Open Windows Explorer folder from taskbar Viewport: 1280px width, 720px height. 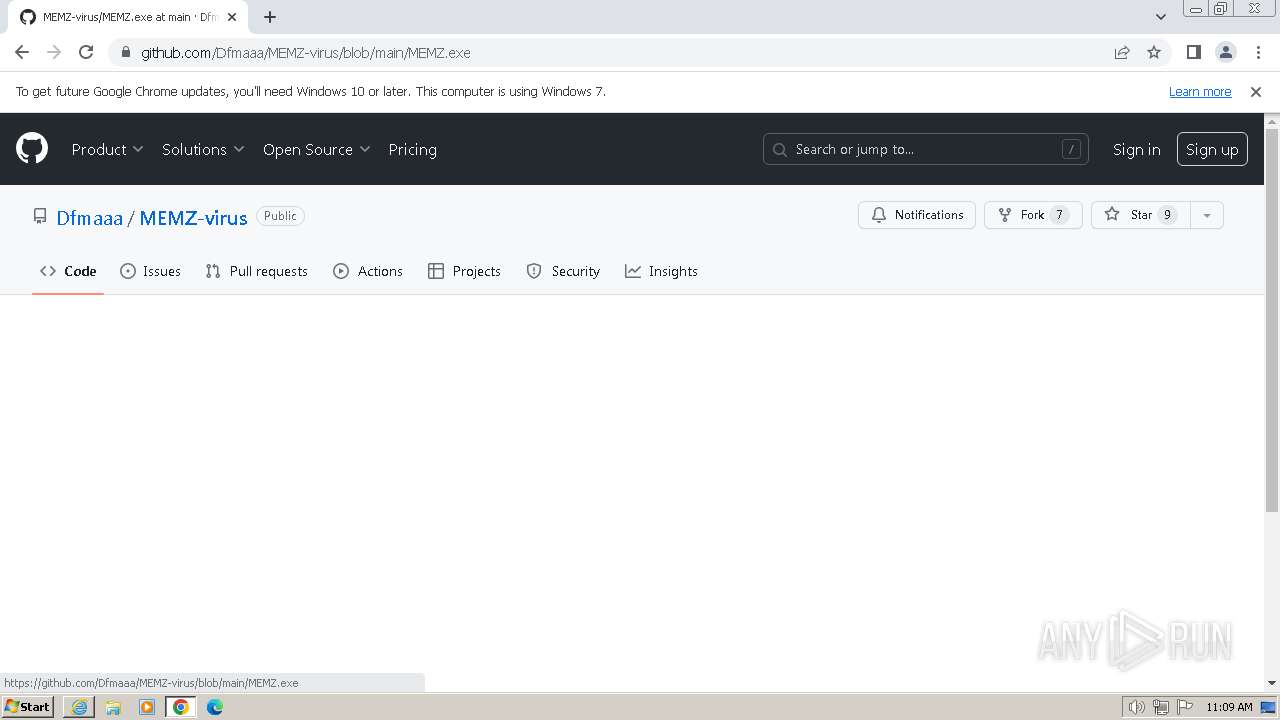pyautogui.click(x=113, y=707)
